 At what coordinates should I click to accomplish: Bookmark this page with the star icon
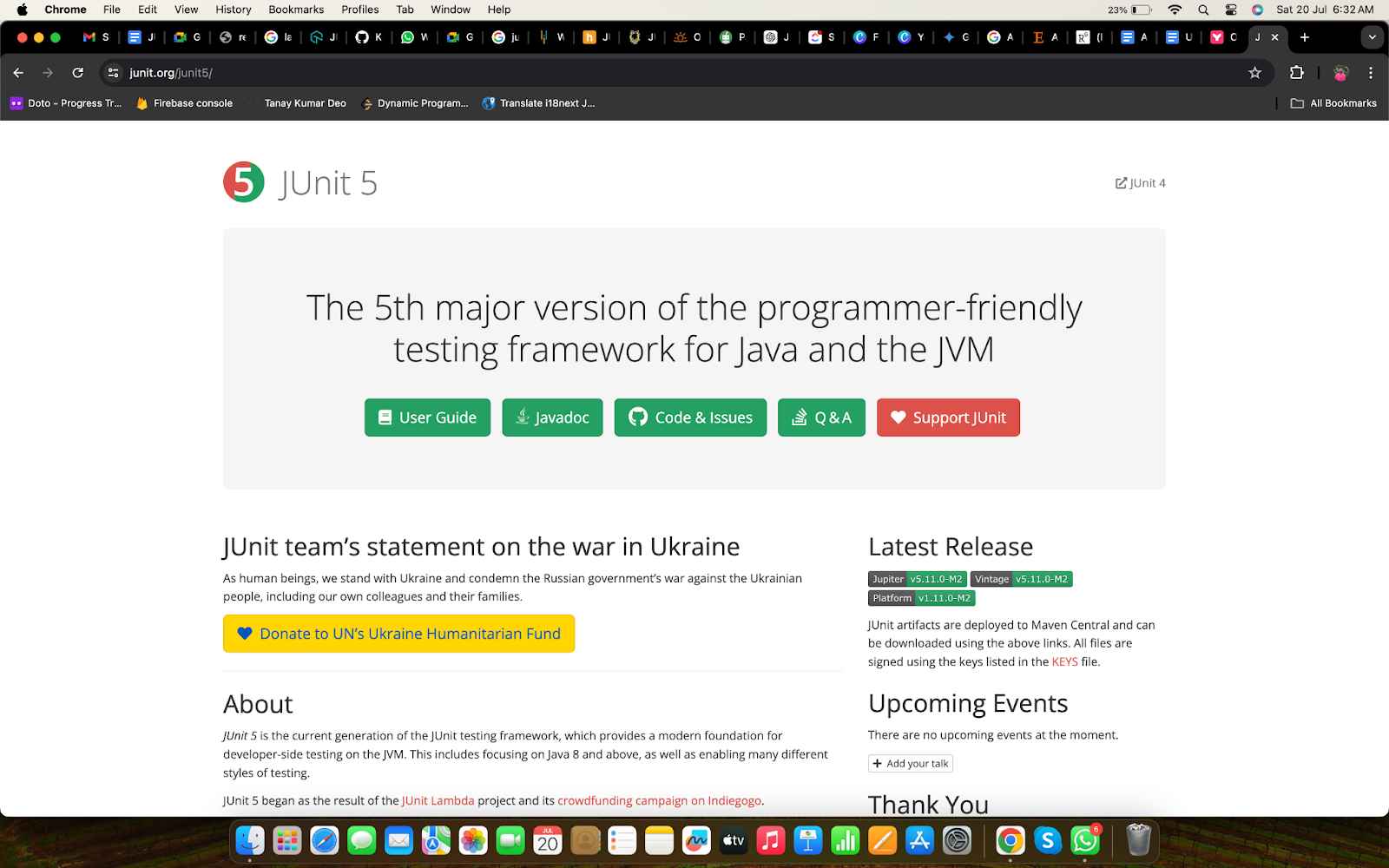[x=1254, y=73]
